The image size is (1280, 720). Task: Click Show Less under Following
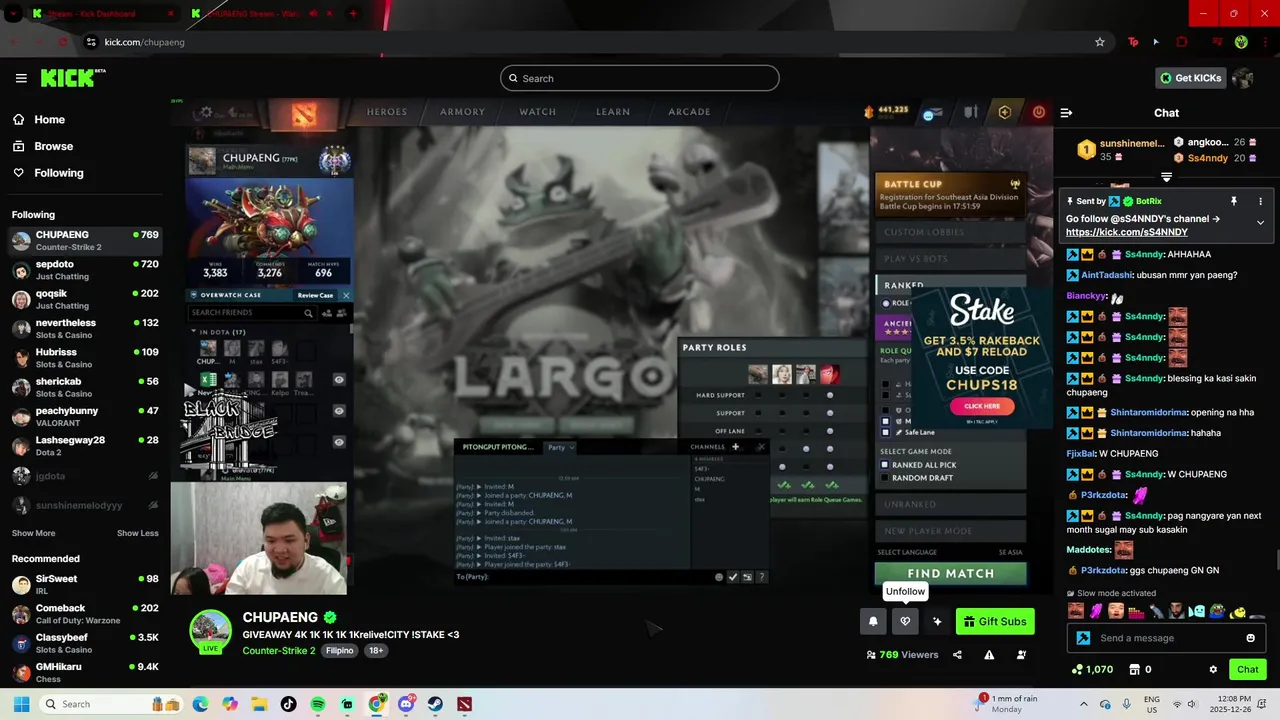(137, 533)
